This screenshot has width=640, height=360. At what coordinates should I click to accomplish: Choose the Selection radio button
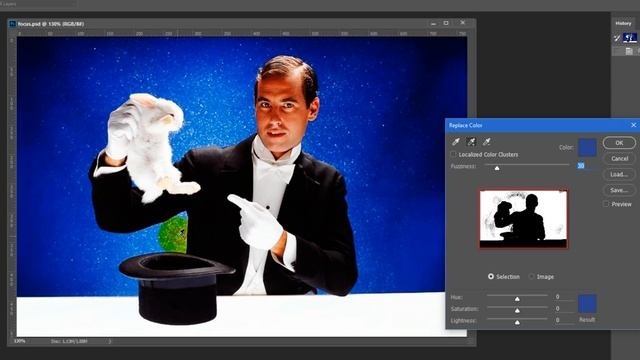tap(491, 276)
